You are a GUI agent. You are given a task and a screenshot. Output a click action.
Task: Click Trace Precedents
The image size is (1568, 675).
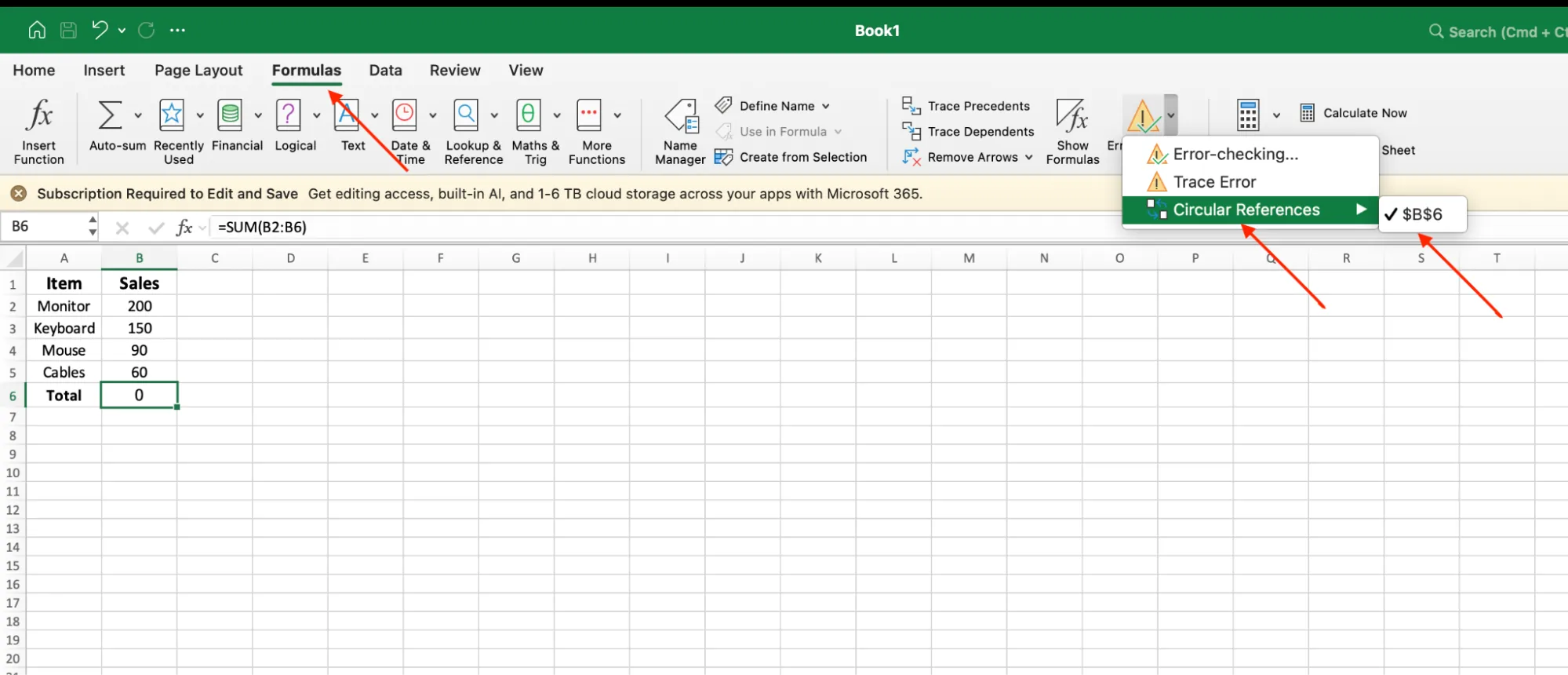click(x=966, y=106)
